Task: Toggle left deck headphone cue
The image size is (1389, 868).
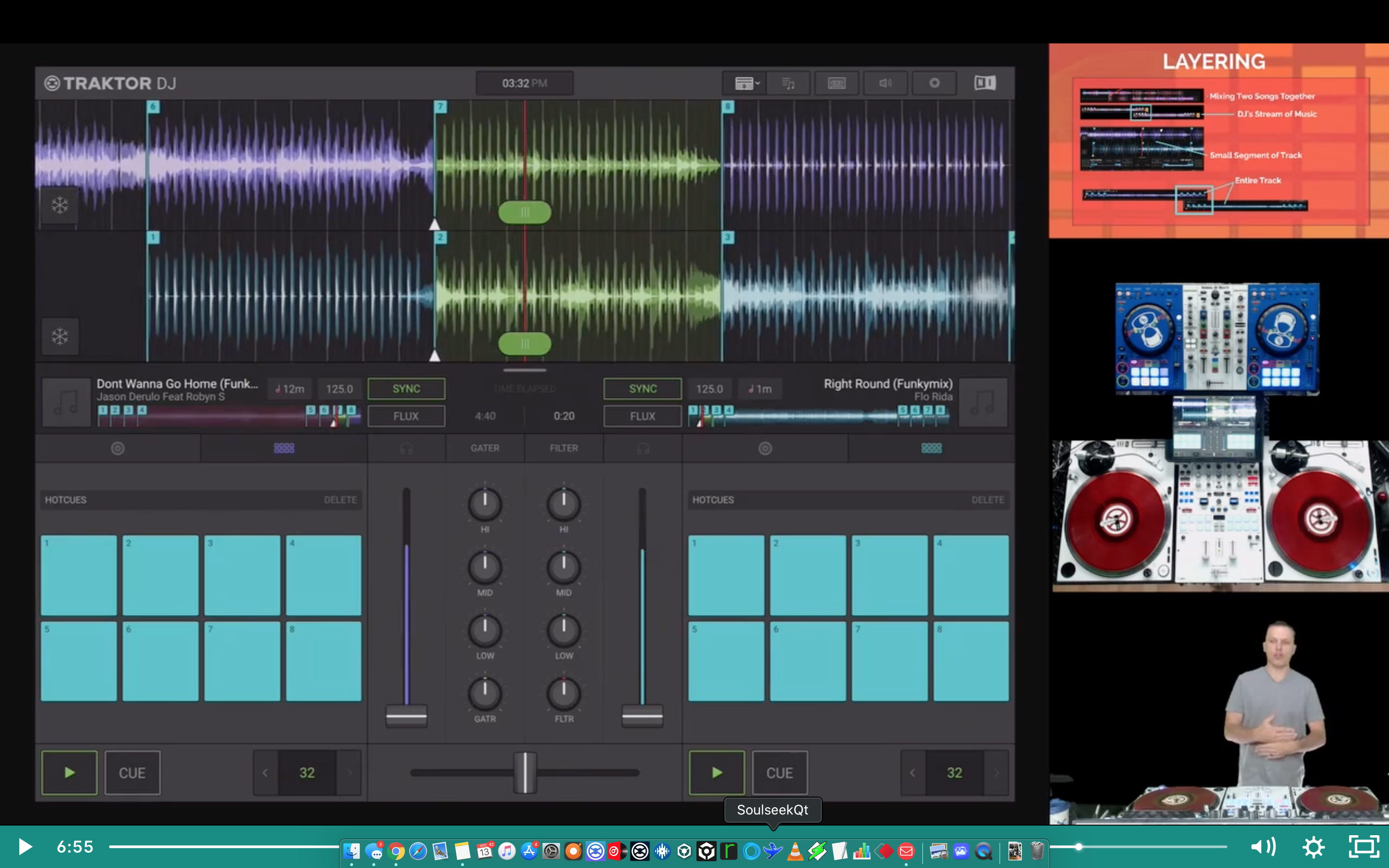Action: pos(407,448)
